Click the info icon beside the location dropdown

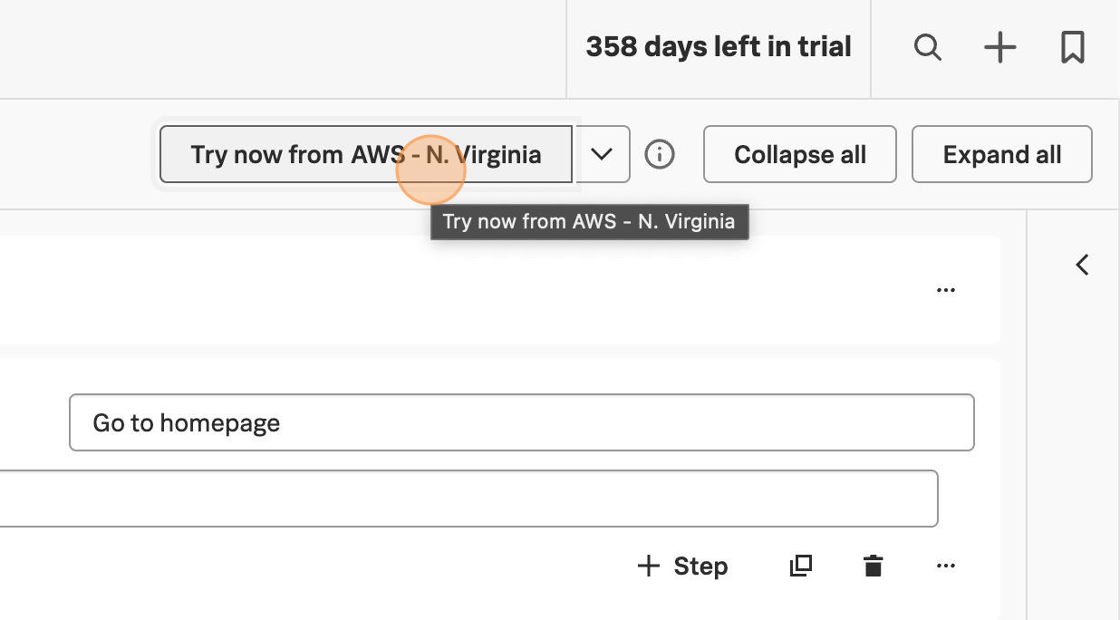(659, 154)
